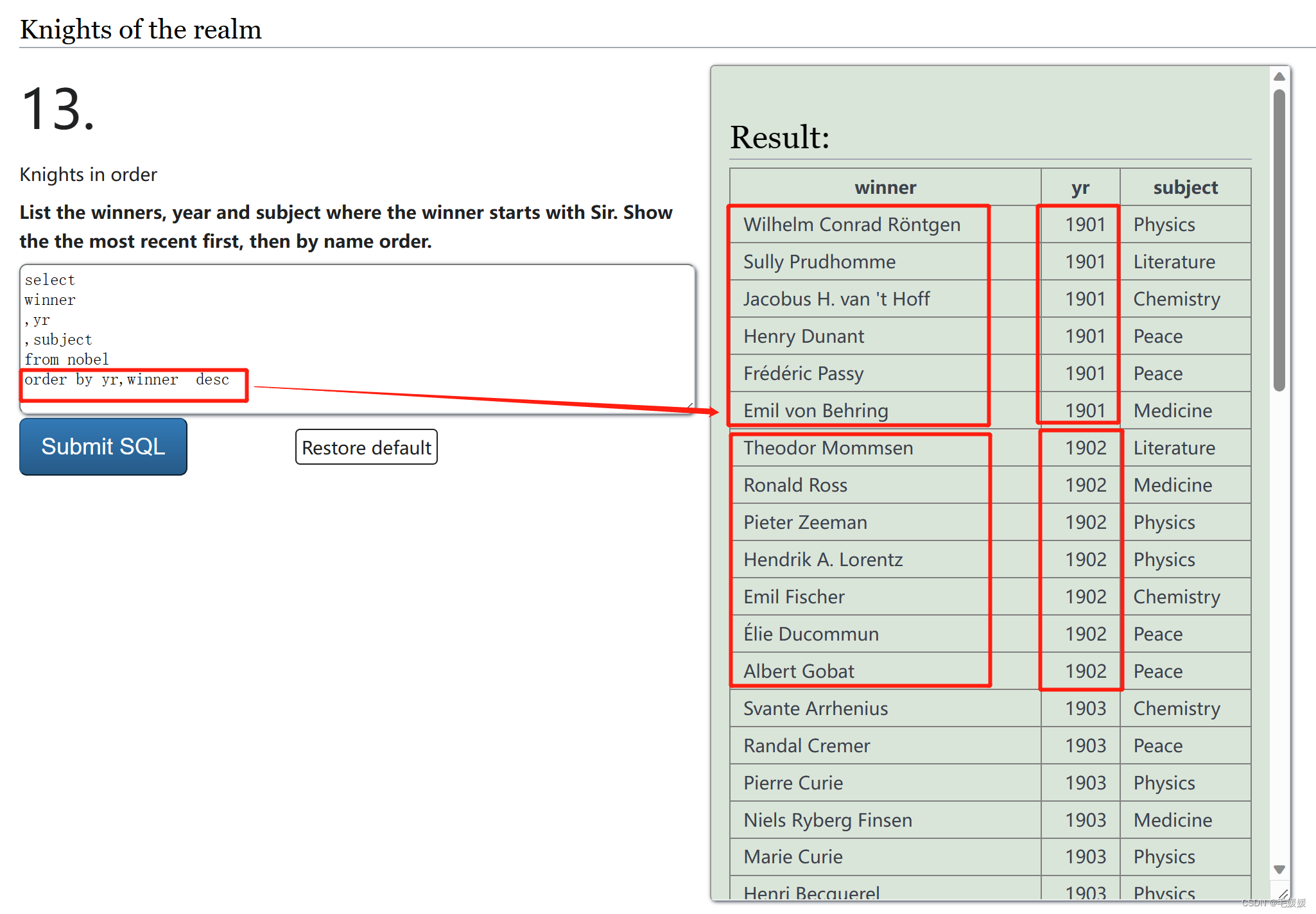Click the Knights of the realm heading
Screen dimensions: 1316x914
(x=141, y=30)
